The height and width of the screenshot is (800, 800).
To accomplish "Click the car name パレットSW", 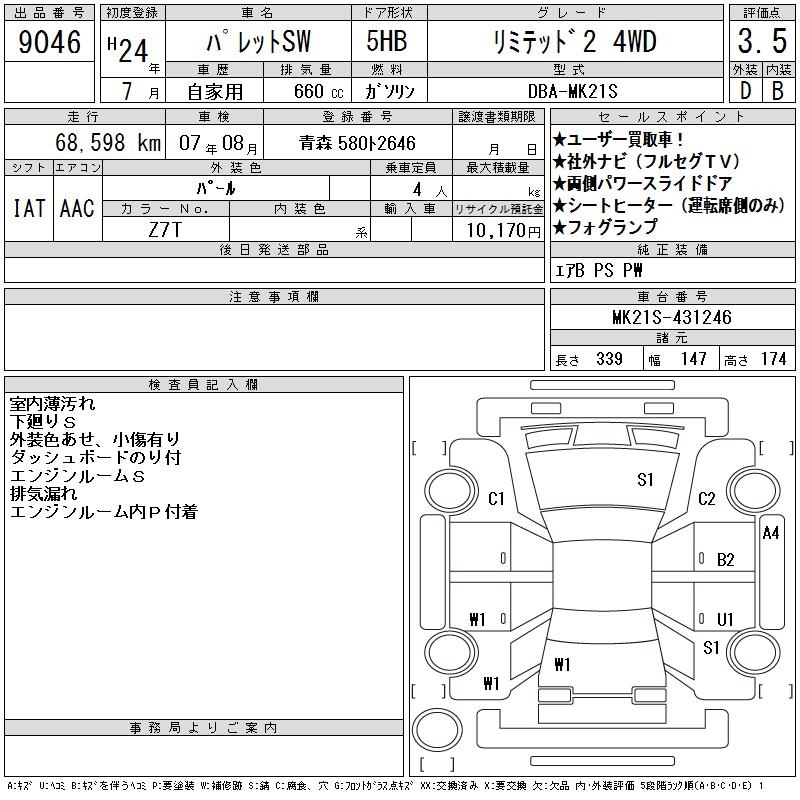I will pyautogui.click(x=259, y=41).
